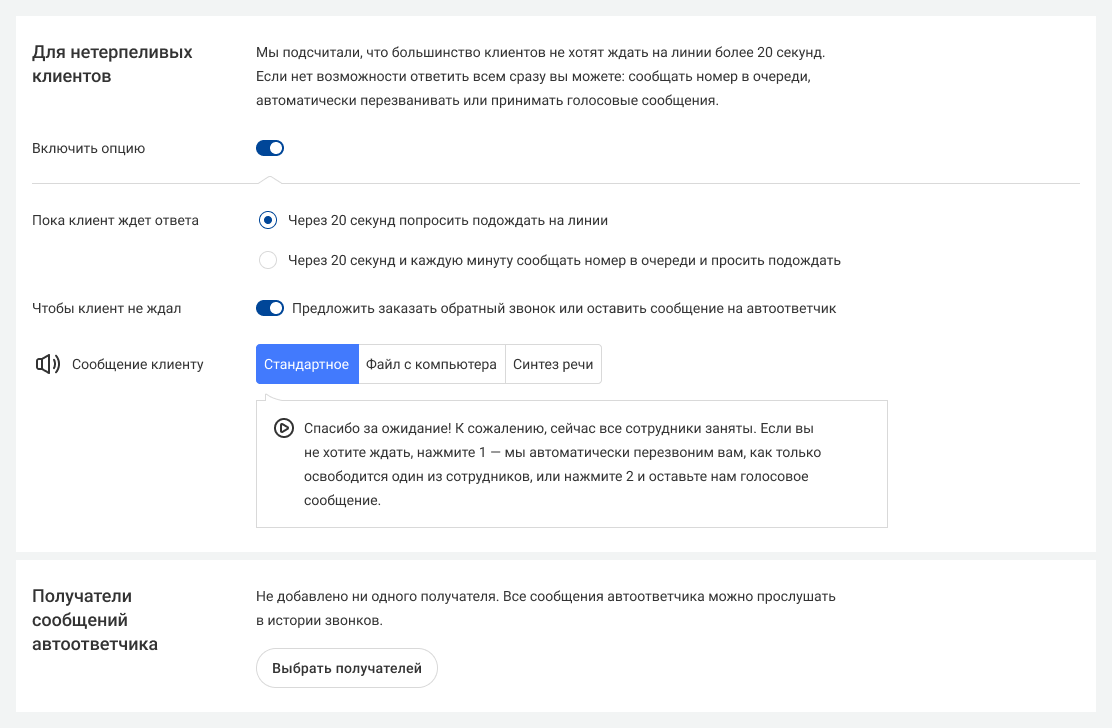Click the Сообщение клиенту label
Screen dimensions: 1112x728
[138, 364]
